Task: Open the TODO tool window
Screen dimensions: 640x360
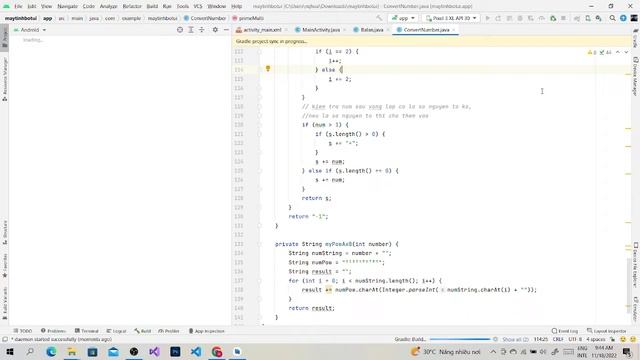Action: pos(22,331)
